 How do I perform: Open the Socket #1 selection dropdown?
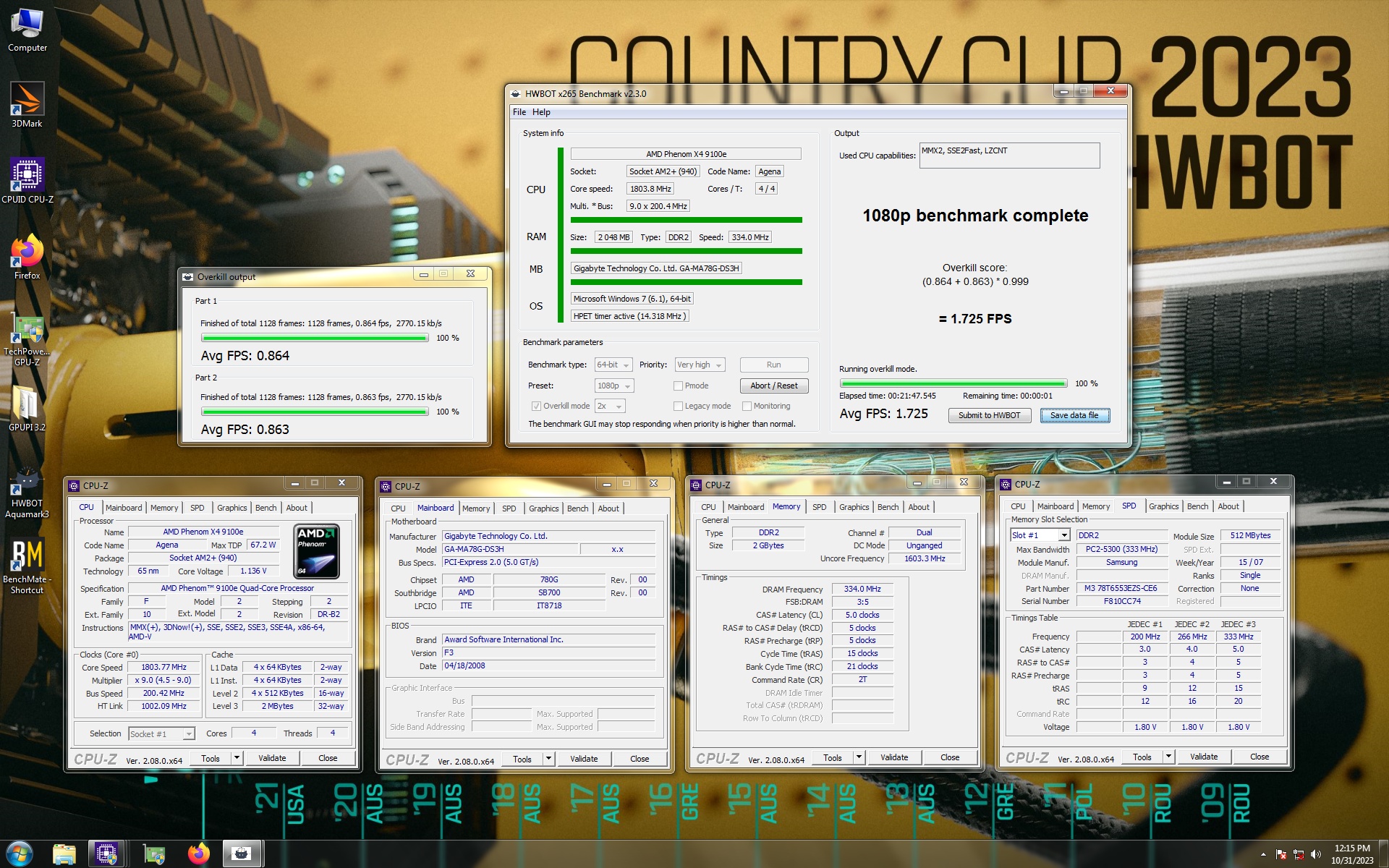pos(161,733)
